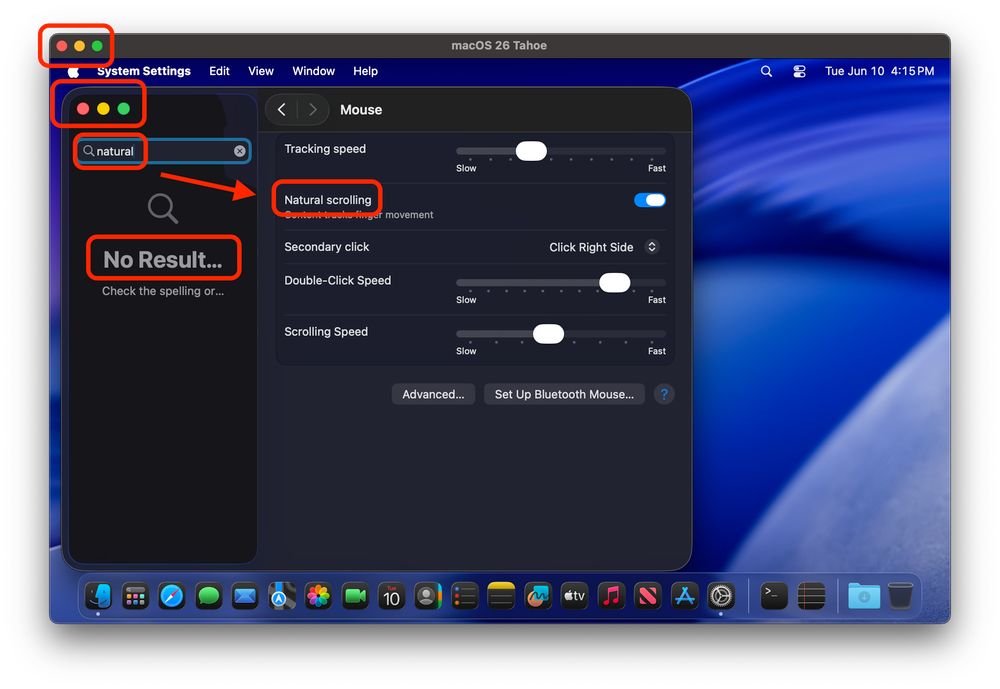
Task: Open Downloads folder in Dock
Action: (864, 596)
